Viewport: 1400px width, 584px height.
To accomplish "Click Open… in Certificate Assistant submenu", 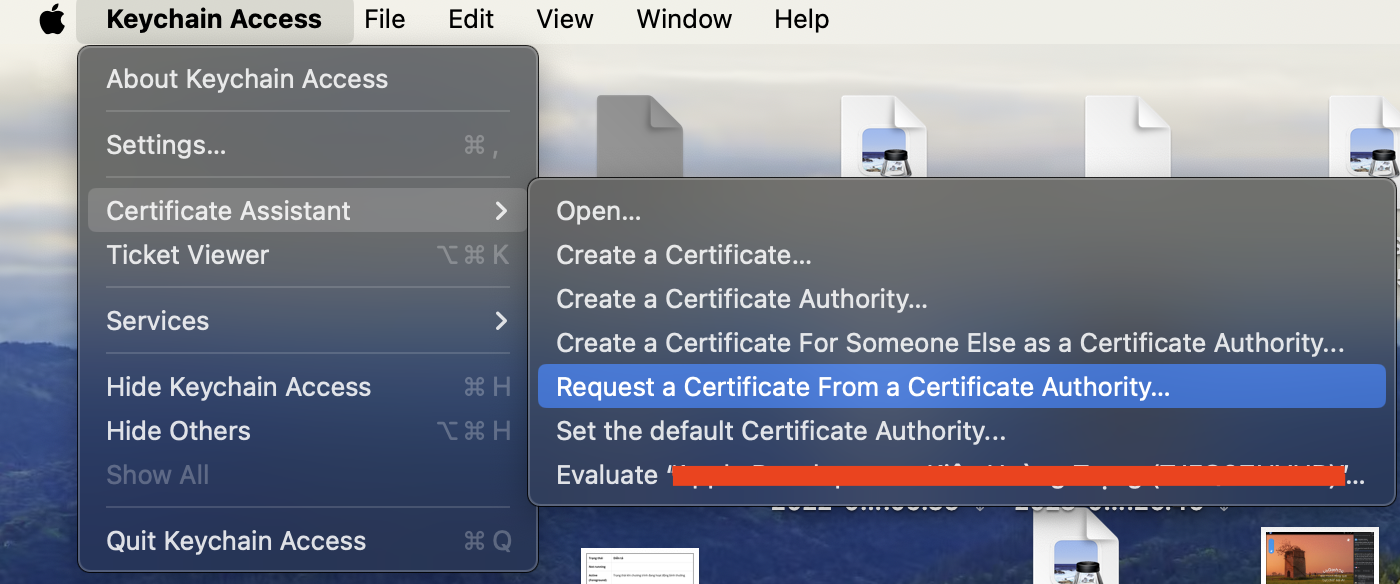I will [x=962, y=211].
